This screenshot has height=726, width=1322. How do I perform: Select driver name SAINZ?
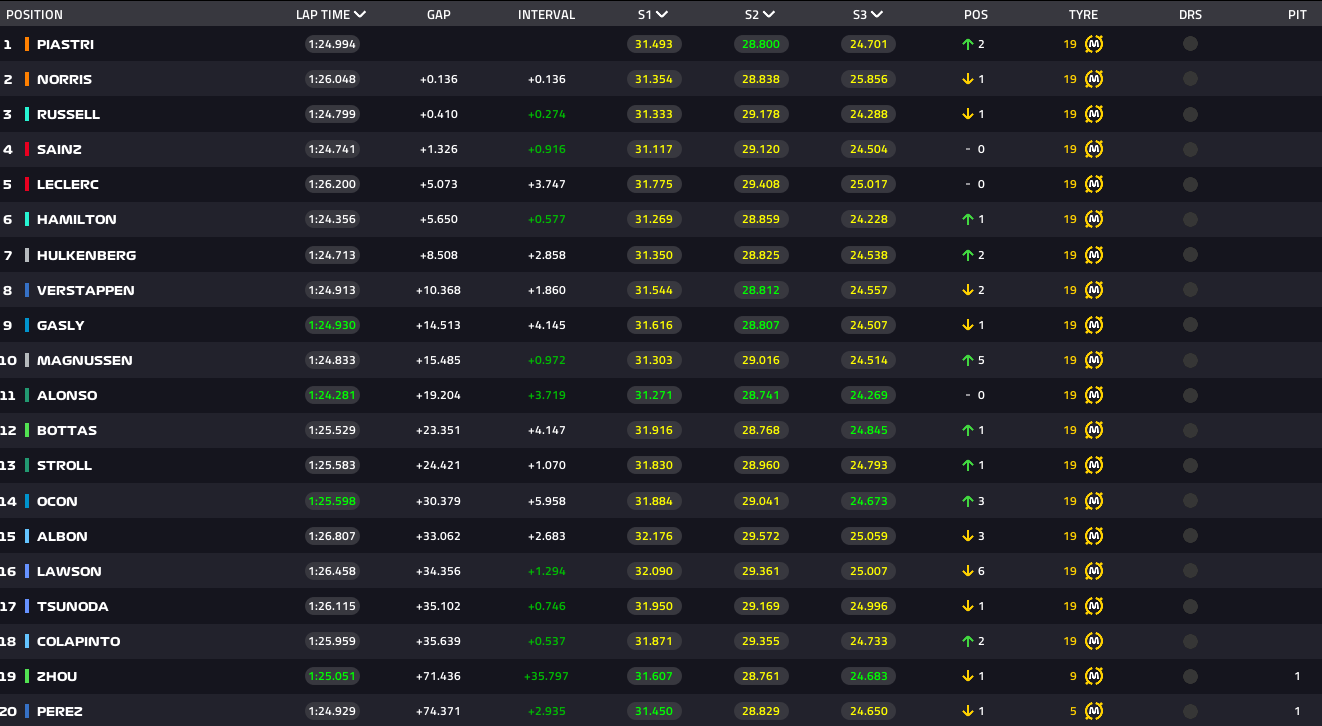[x=59, y=149]
